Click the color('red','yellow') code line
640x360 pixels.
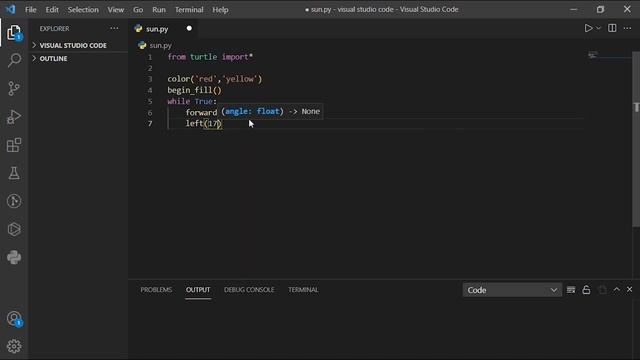coord(215,79)
